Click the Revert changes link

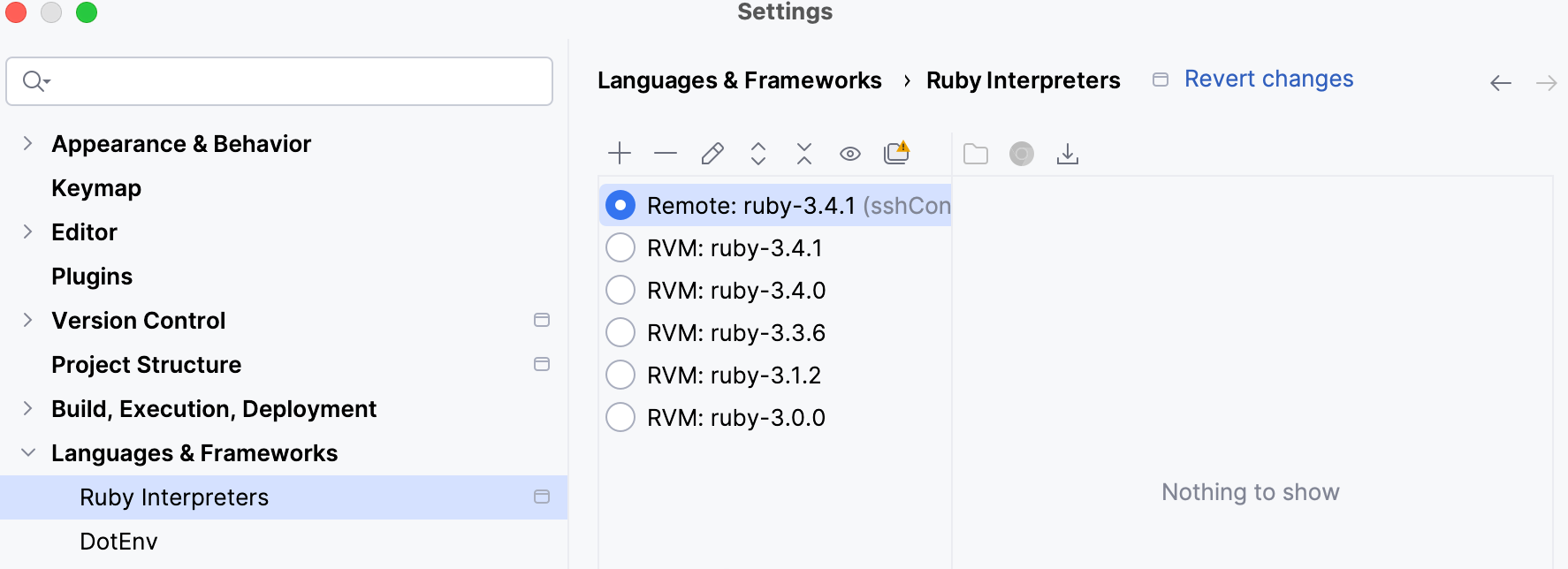pyautogui.click(x=1268, y=79)
